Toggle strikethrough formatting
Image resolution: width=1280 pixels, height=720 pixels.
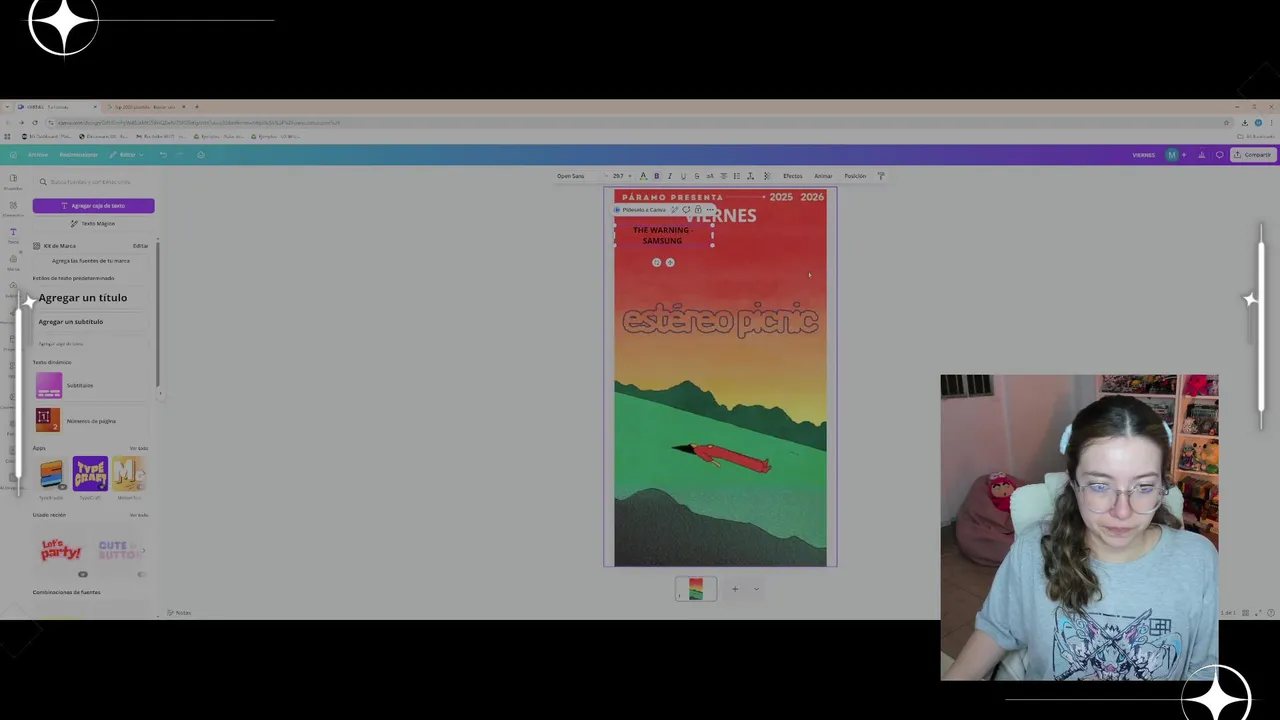696,176
